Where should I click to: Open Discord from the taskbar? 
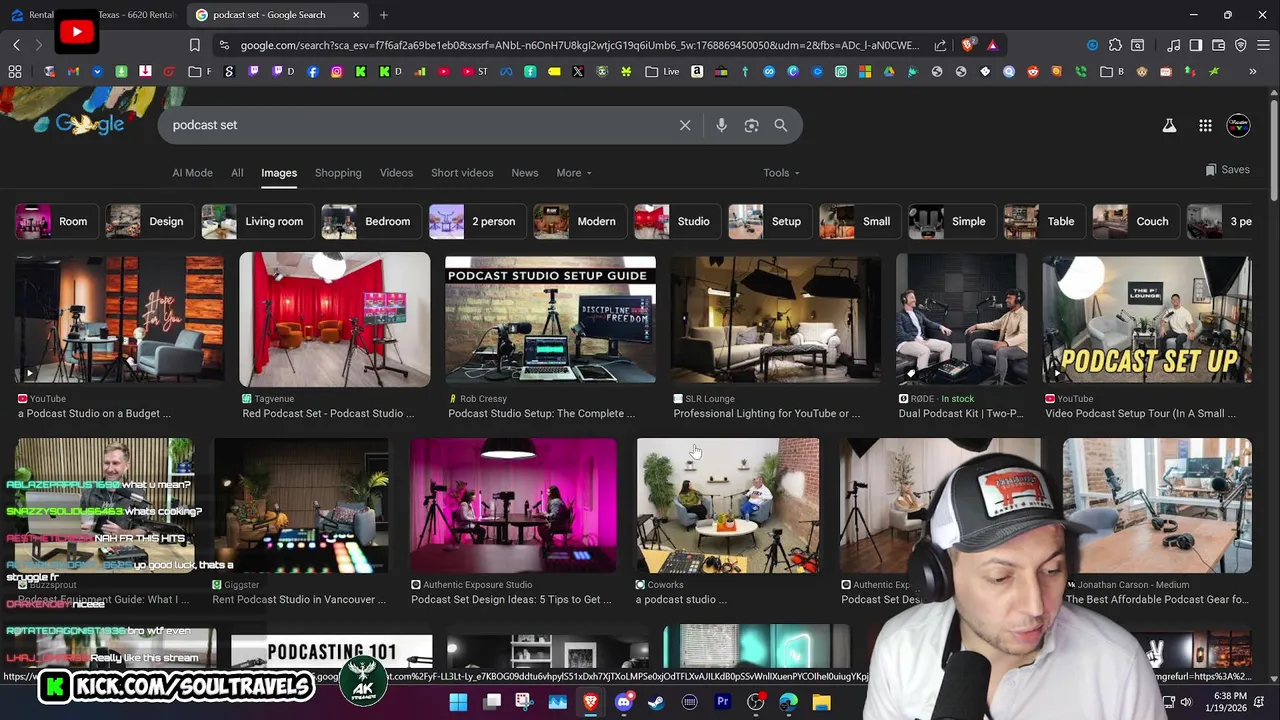click(x=623, y=702)
